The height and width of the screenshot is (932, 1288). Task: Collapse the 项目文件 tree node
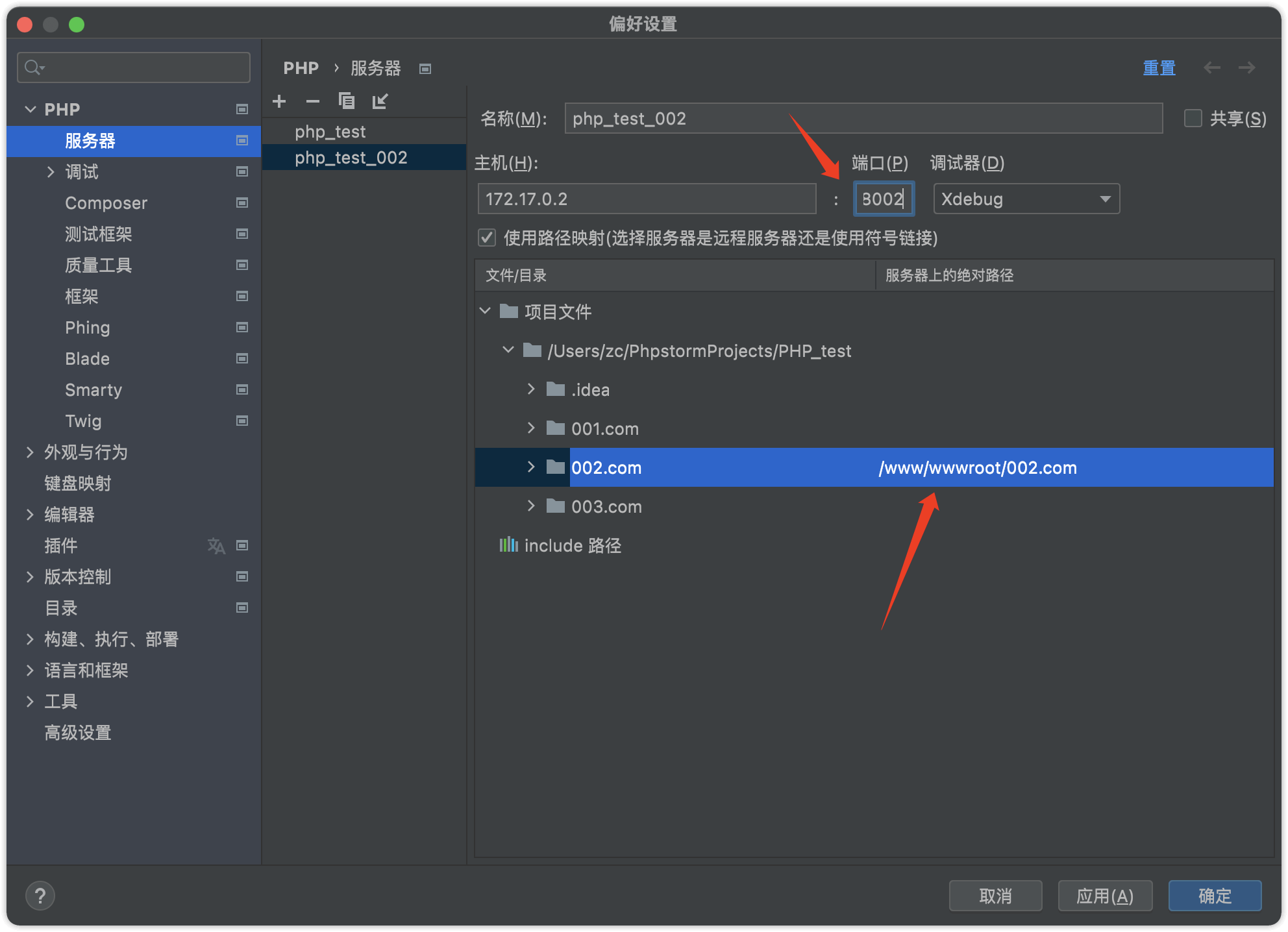tap(485, 312)
